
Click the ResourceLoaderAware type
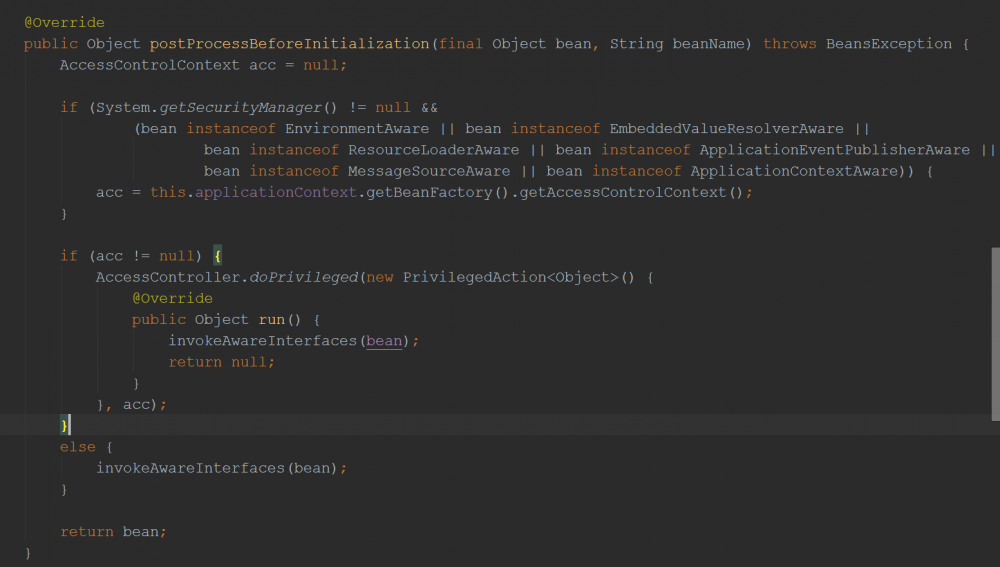point(434,150)
